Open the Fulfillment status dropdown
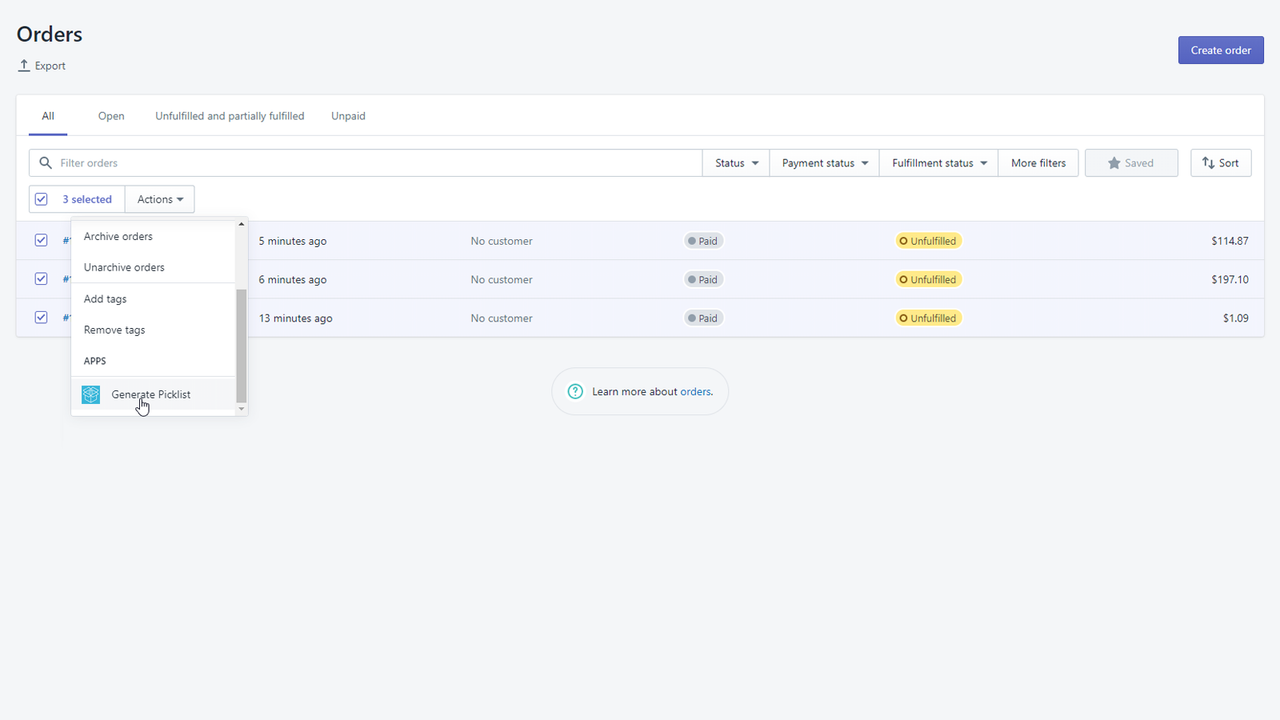 (x=937, y=162)
